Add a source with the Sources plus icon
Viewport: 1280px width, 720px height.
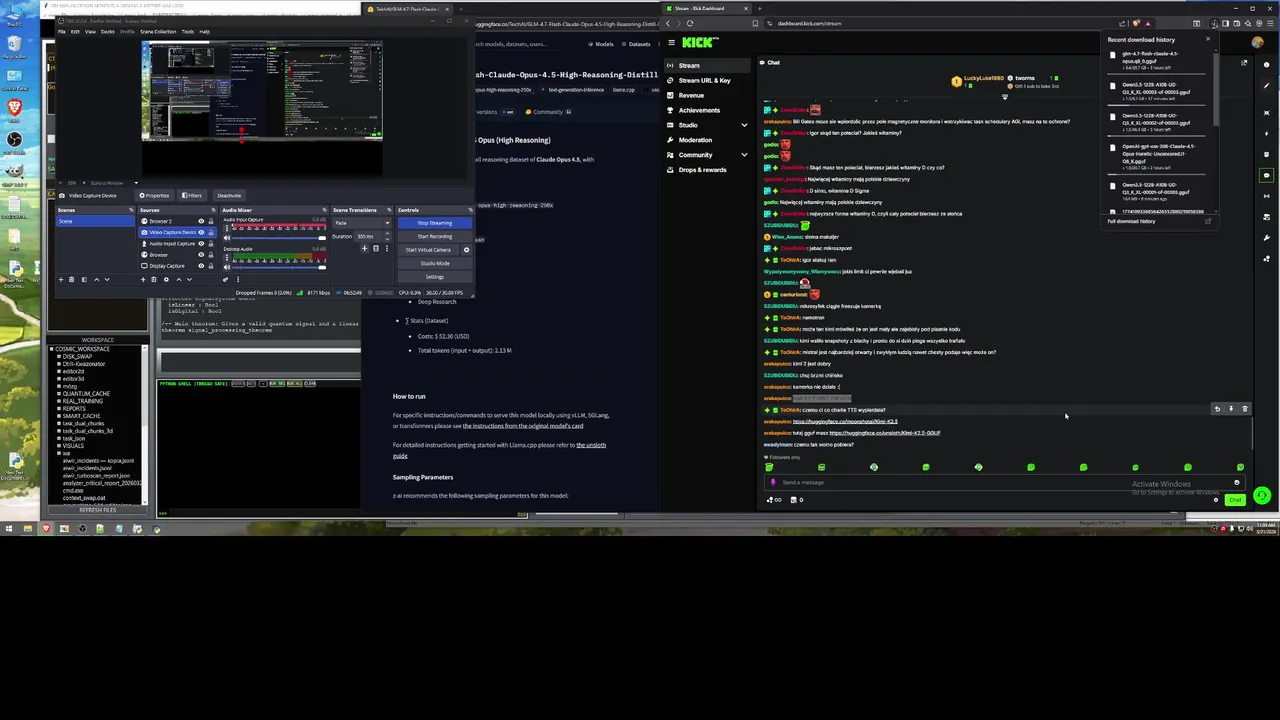[x=143, y=280]
